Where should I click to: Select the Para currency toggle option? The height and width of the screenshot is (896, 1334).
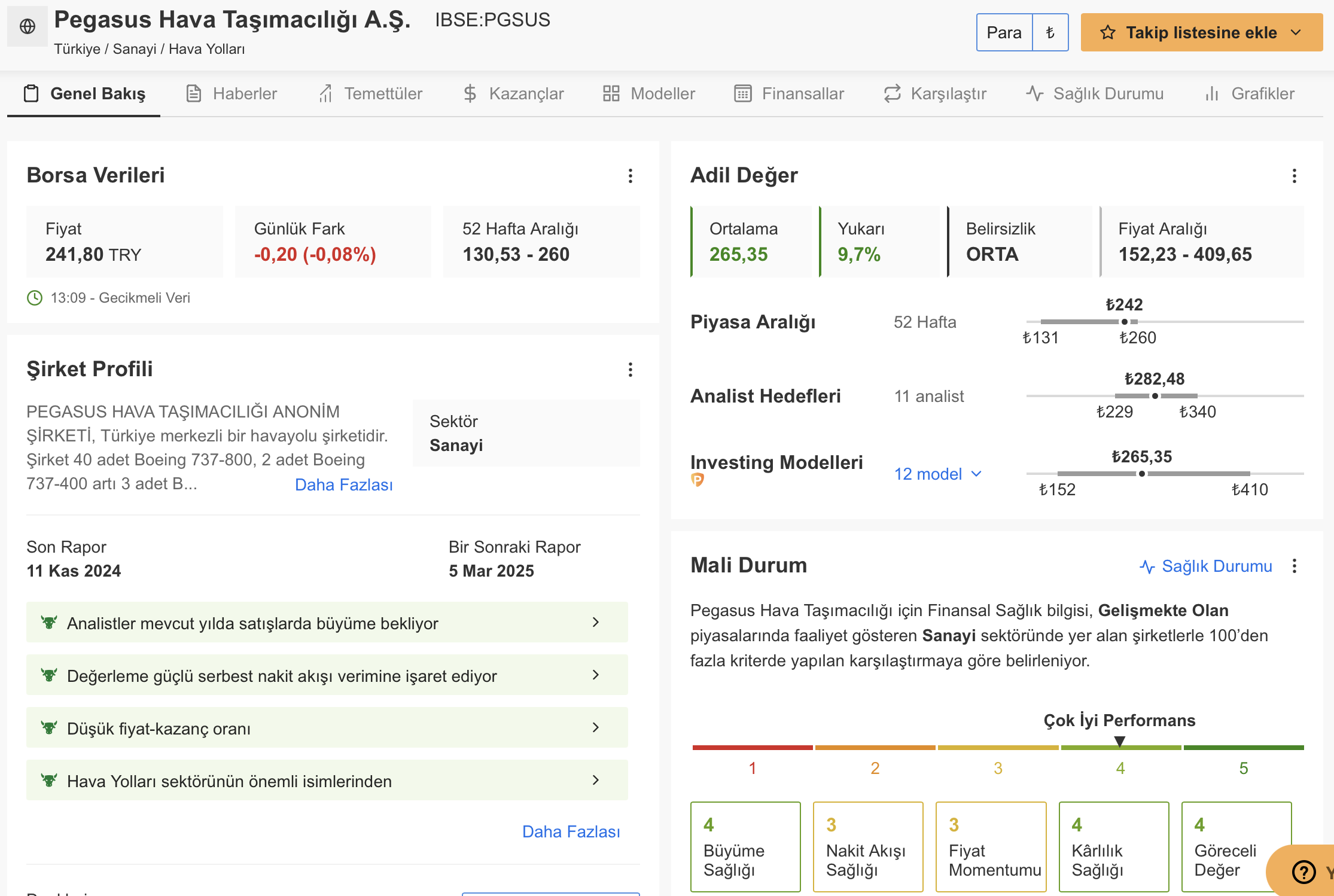click(x=1004, y=32)
